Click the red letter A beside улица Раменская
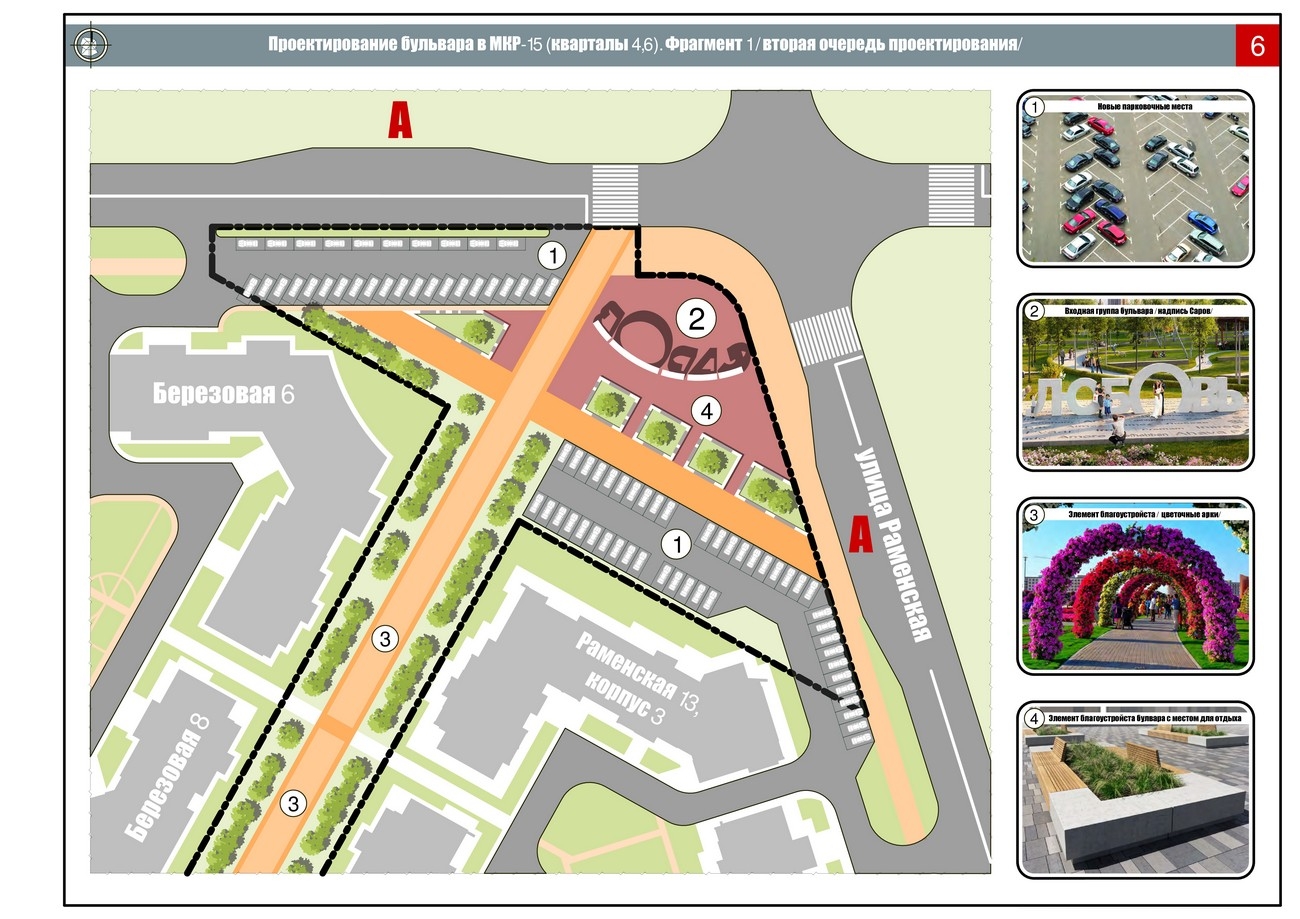Viewport: 1300px width, 919px height. tap(861, 535)
